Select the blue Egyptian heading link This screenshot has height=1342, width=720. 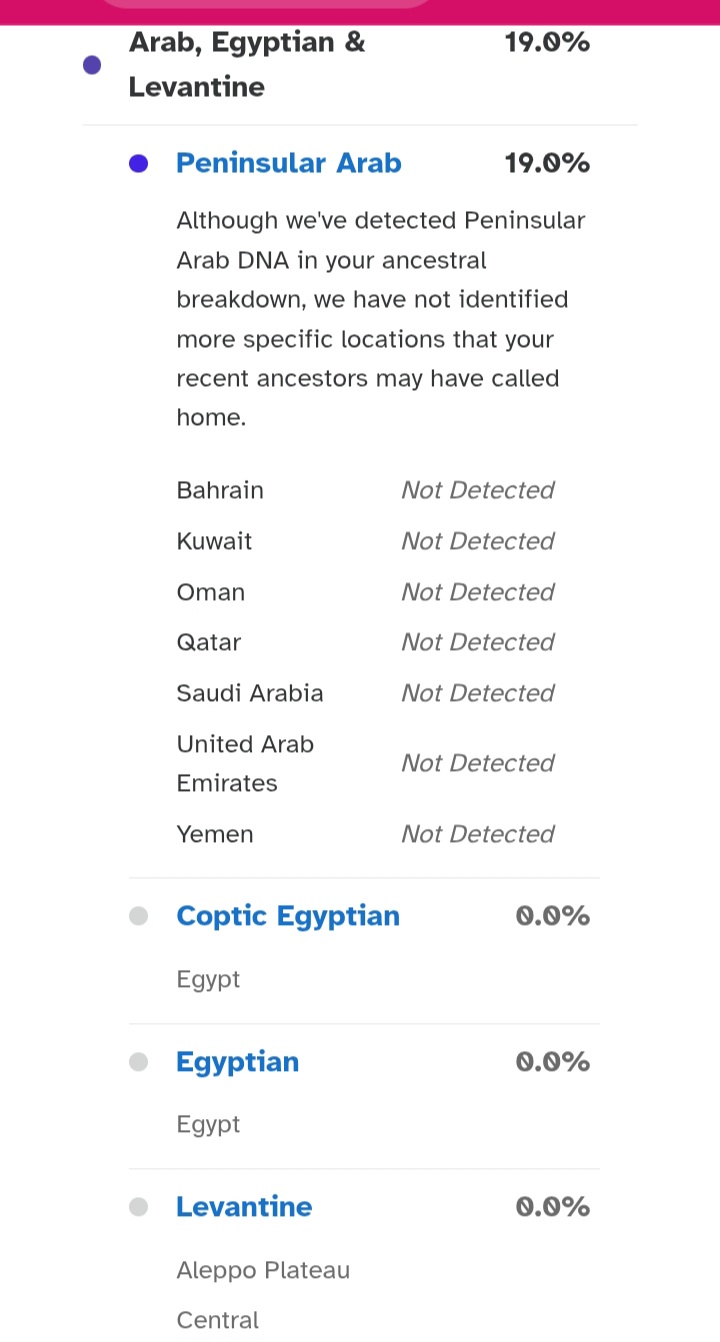(x=238, y=1062)
